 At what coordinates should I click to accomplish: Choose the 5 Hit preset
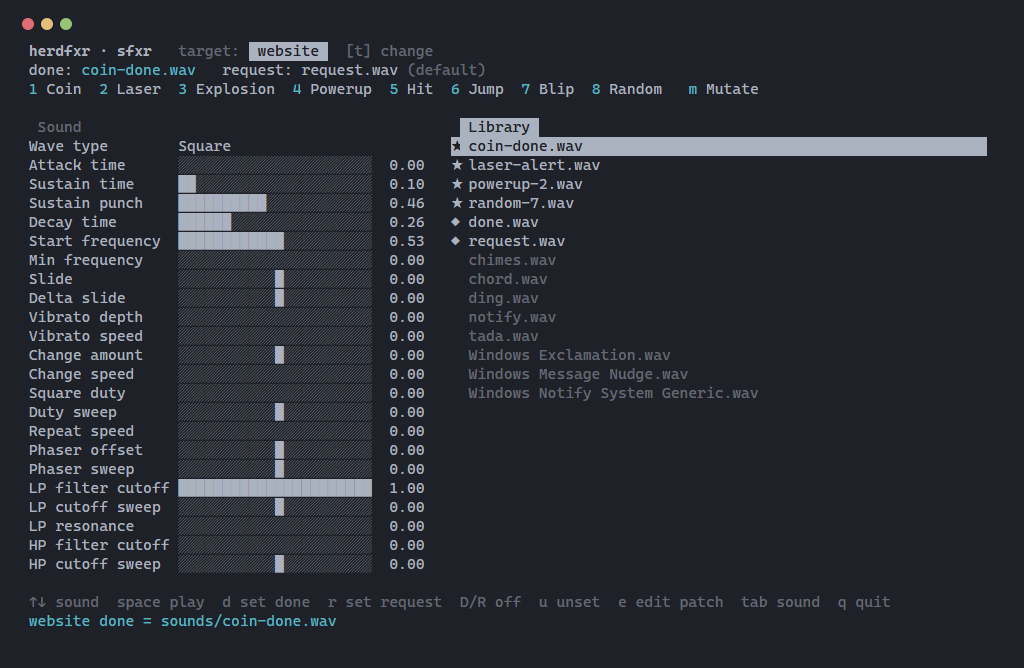411,89
